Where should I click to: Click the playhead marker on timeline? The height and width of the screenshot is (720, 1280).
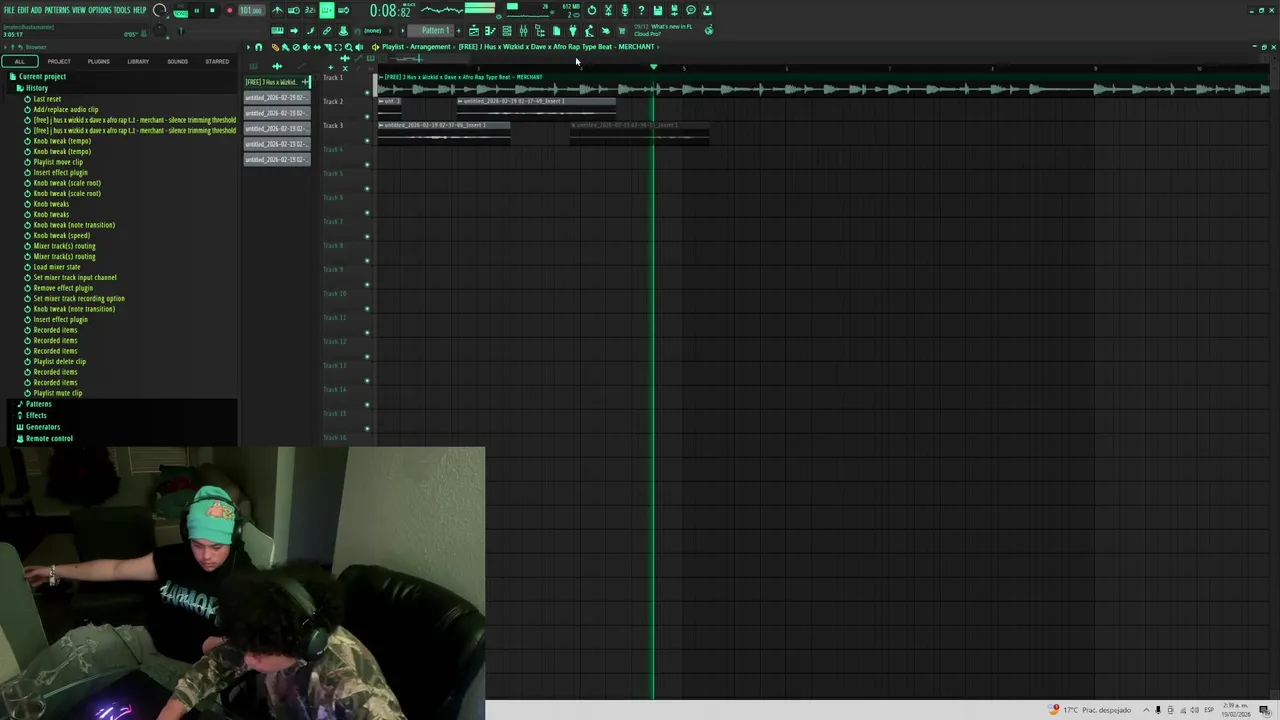click(654, 67)
